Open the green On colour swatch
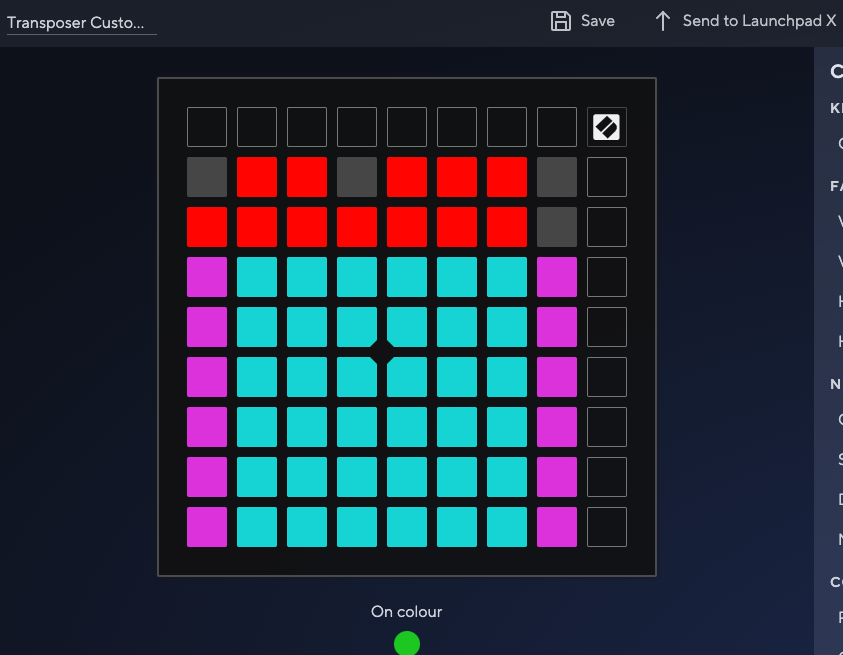This screenshot has height=655, width=843. pyautogui.click(x=406, y=643)
